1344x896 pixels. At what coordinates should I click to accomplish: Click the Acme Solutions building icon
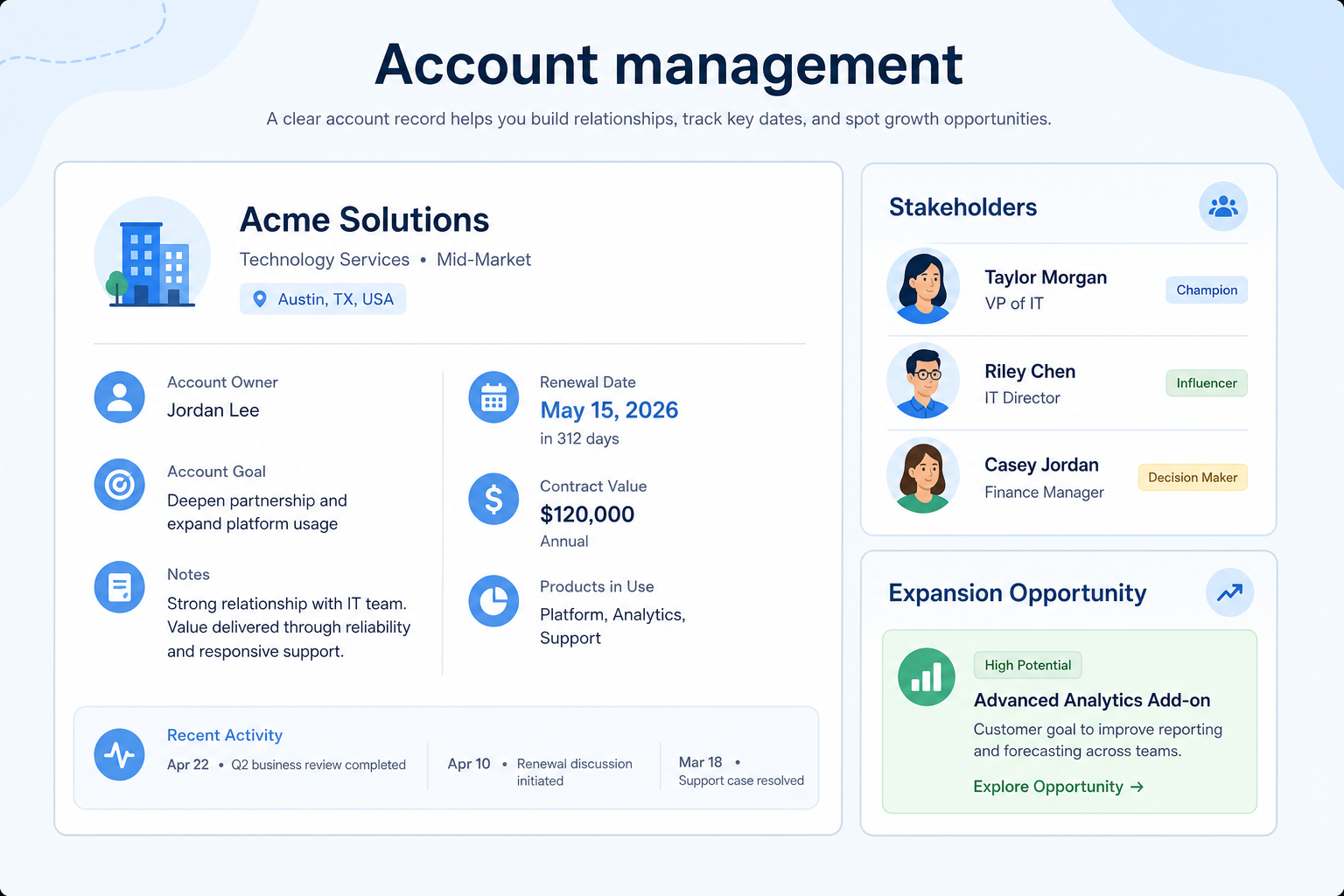coord(152,255)
